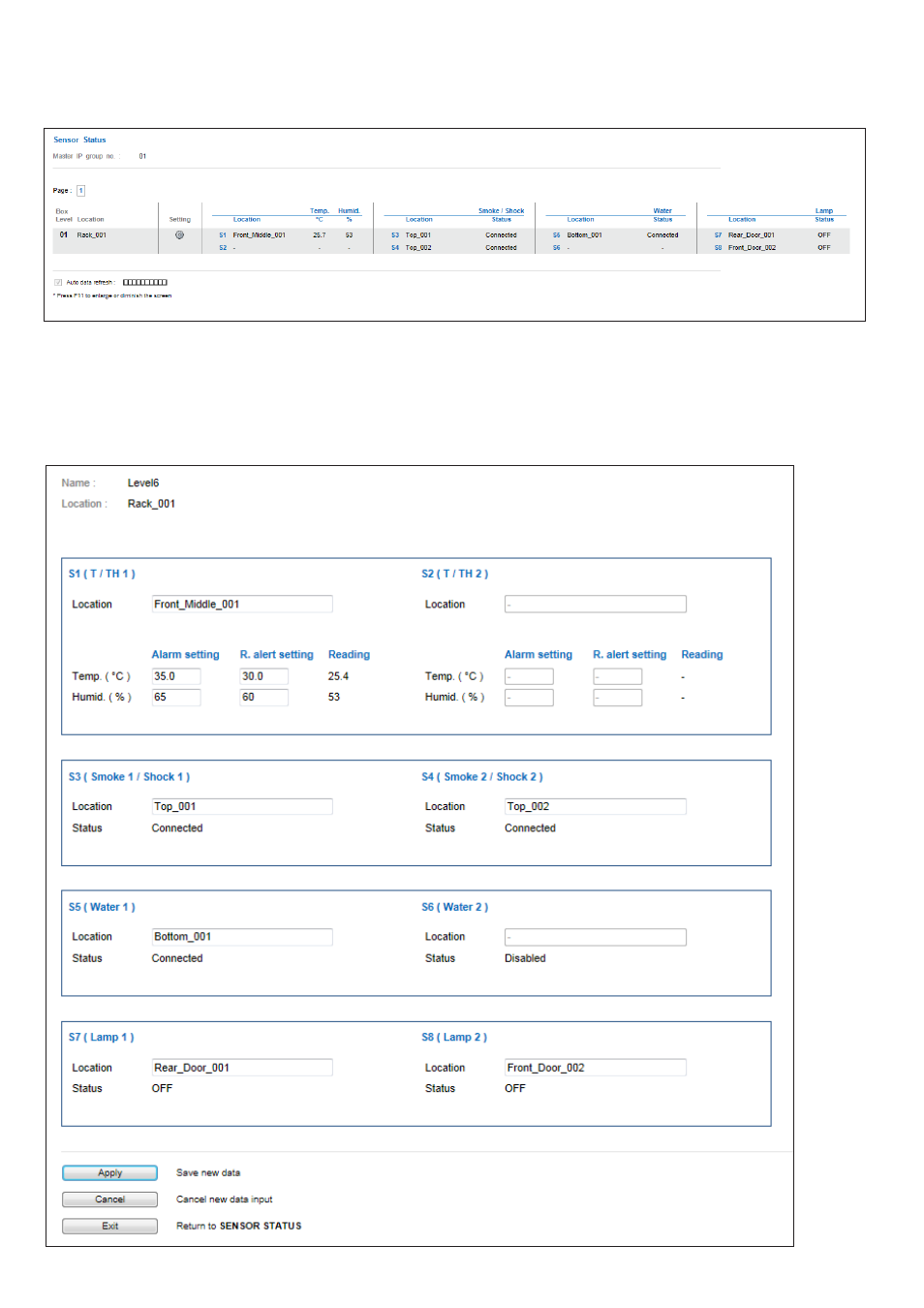Click the Exit button
The width and height of the screenshot is (924, 1308).
109,1226
